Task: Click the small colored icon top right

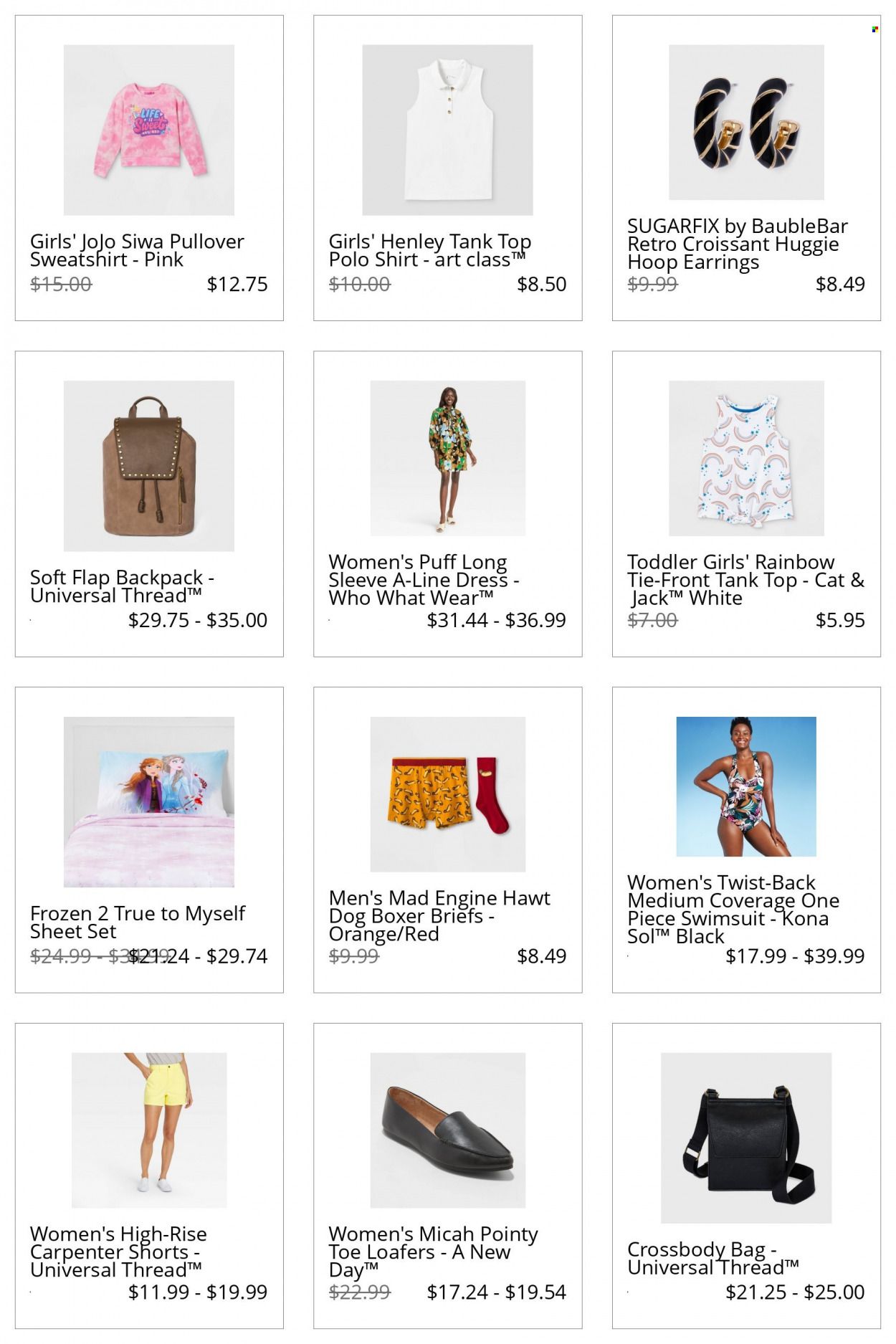Action: (874, 29)
